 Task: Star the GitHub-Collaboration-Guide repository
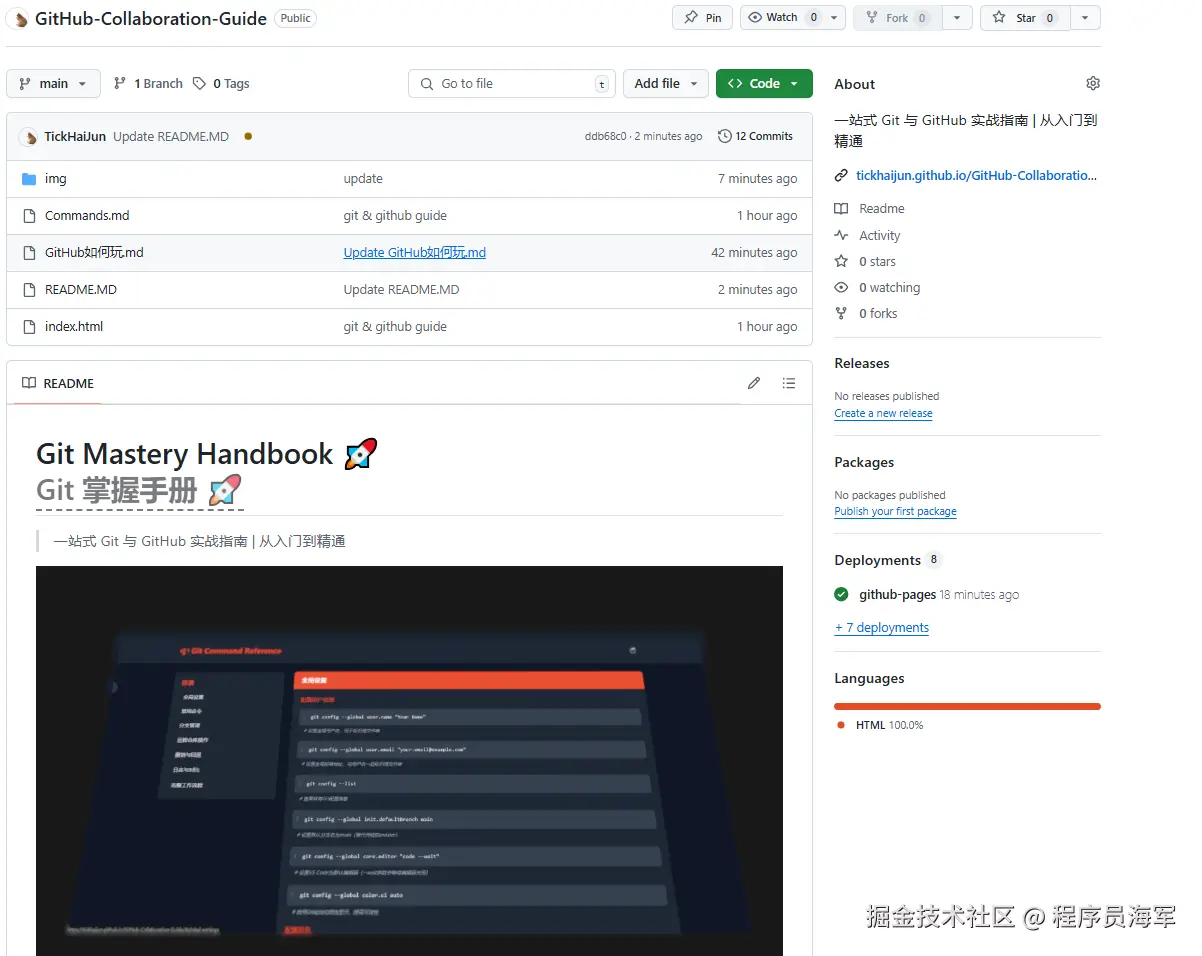[x=1023, y=17]
